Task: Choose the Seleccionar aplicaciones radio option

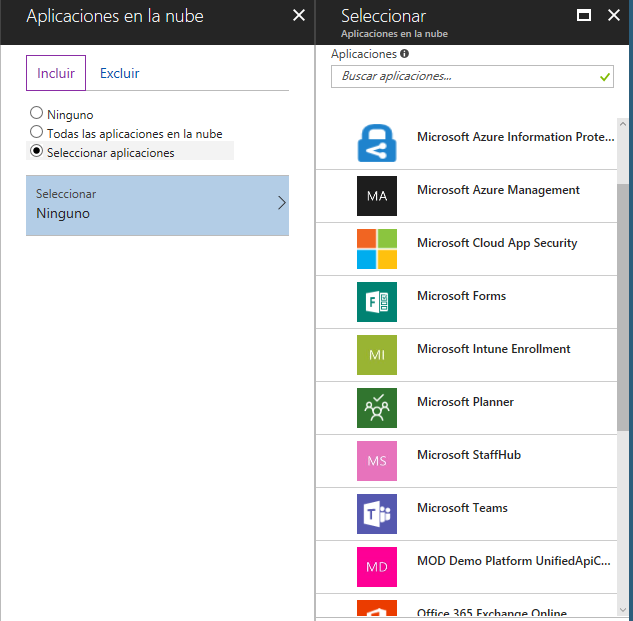Action: [37, 152]
